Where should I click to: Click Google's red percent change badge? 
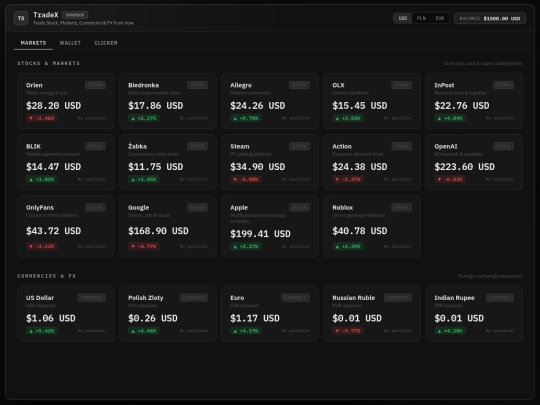(144, 246)
